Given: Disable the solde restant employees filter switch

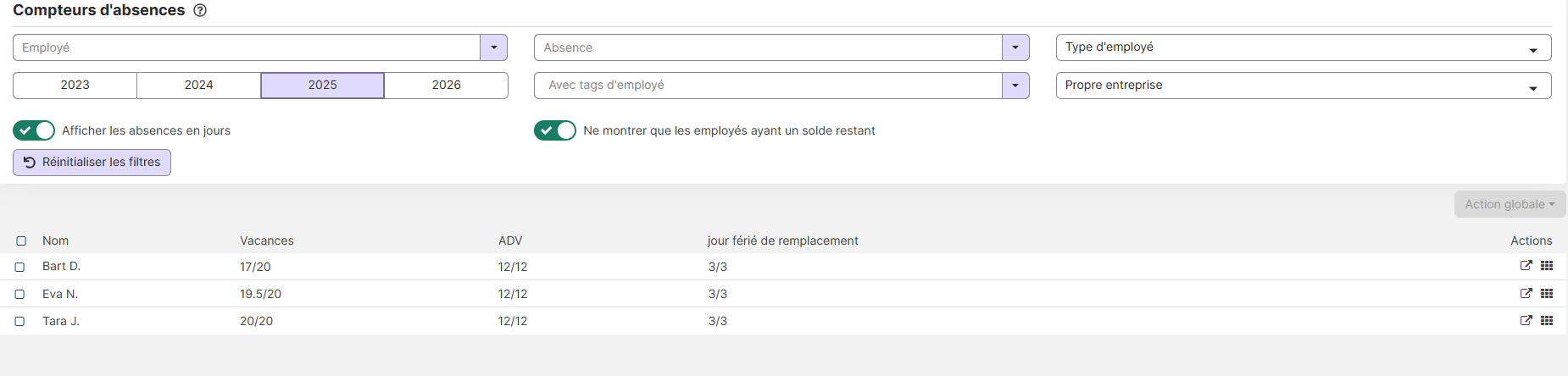Looking at the screenshot, I should (555, 130).
